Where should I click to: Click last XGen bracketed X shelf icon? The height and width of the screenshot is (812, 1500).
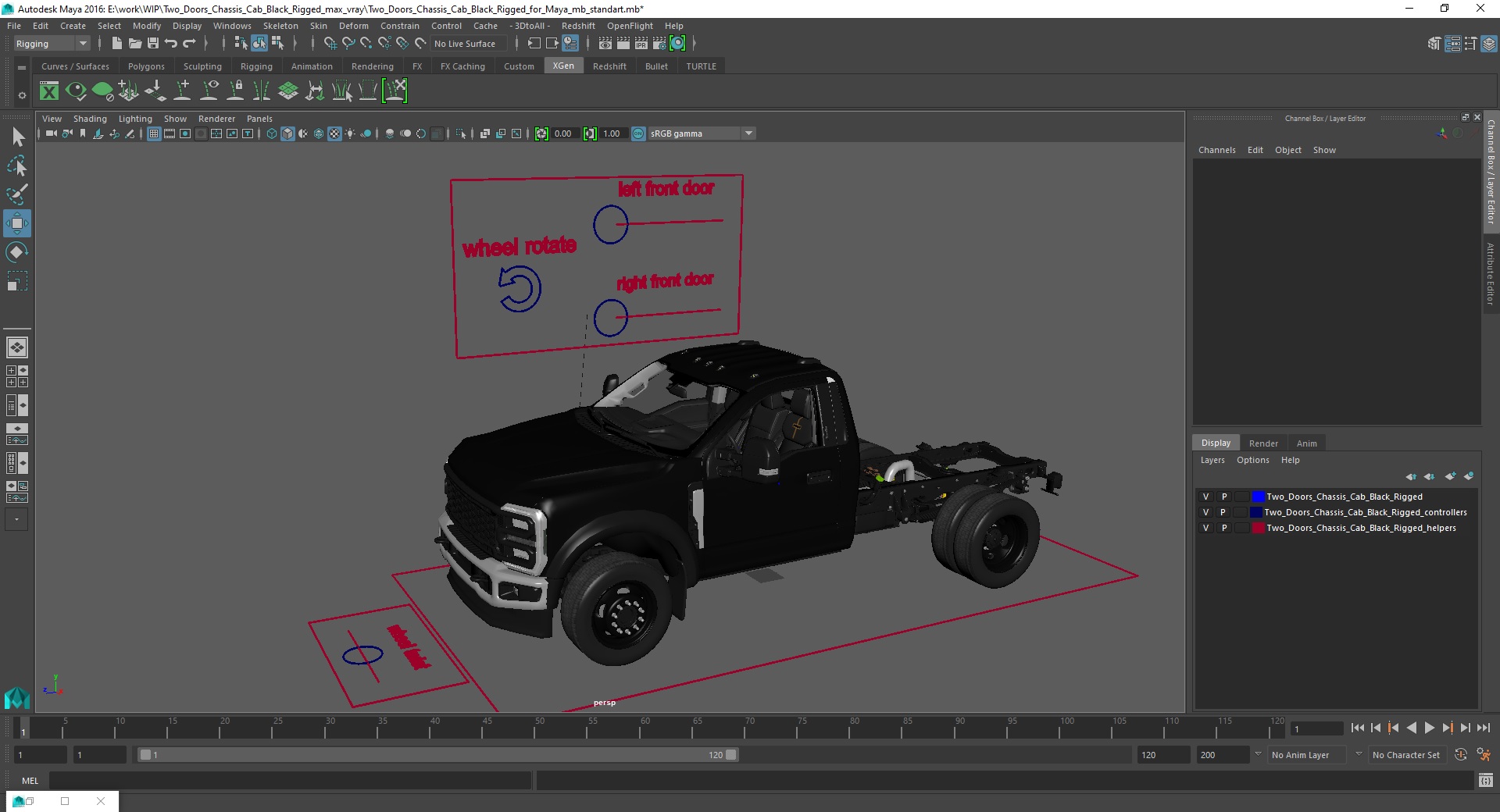coord(395,91)
